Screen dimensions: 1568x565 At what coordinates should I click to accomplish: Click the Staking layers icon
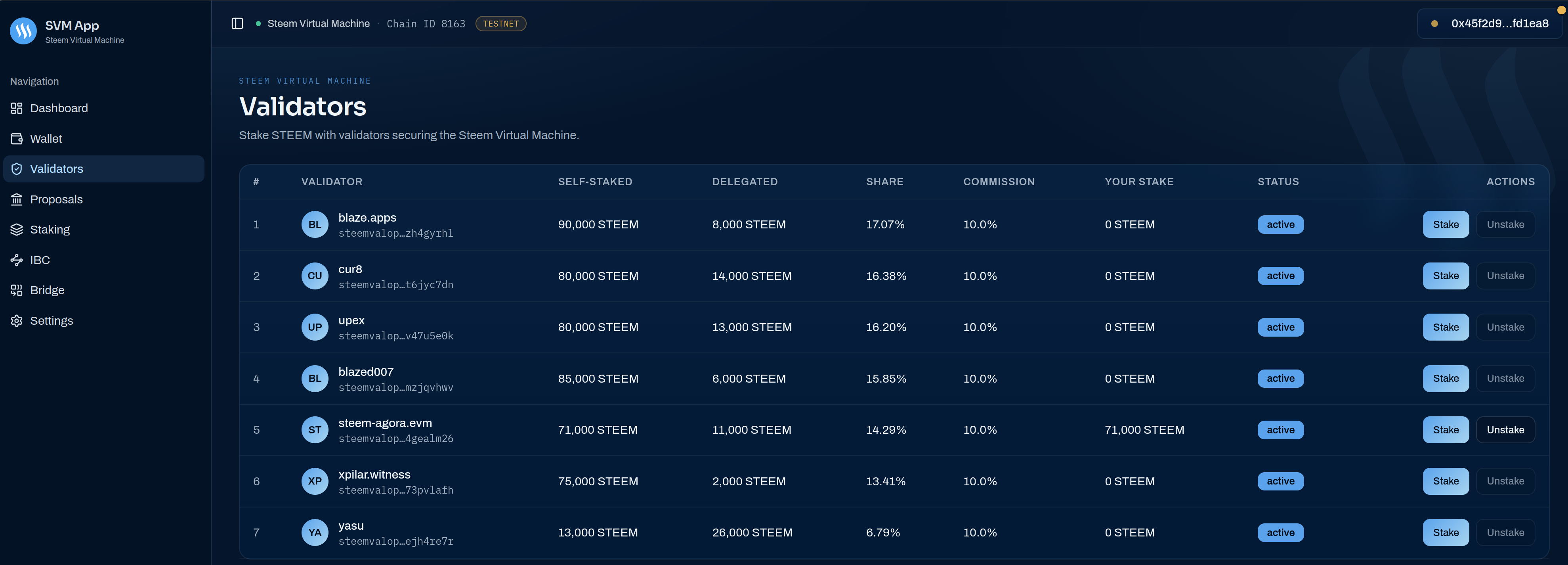tap(16, 230)
